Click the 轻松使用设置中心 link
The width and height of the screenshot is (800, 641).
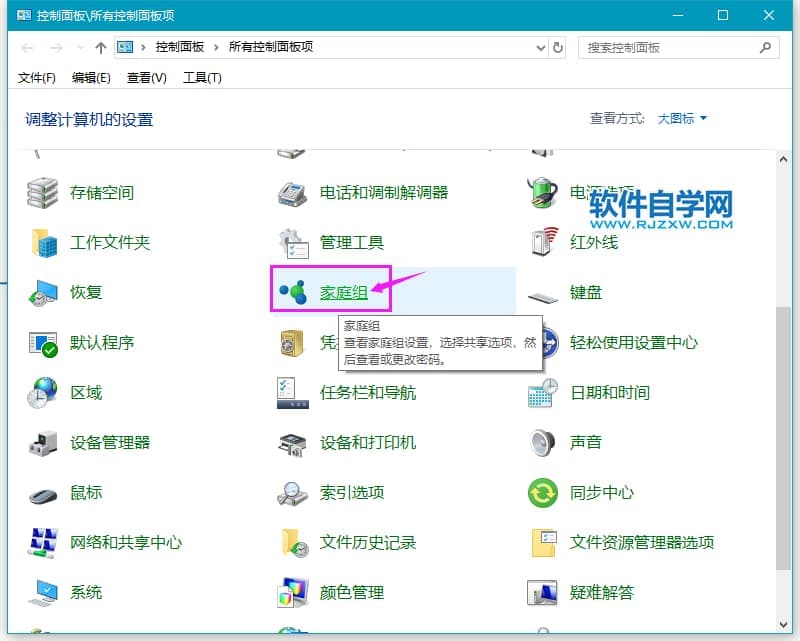click(x=633, y=342)
